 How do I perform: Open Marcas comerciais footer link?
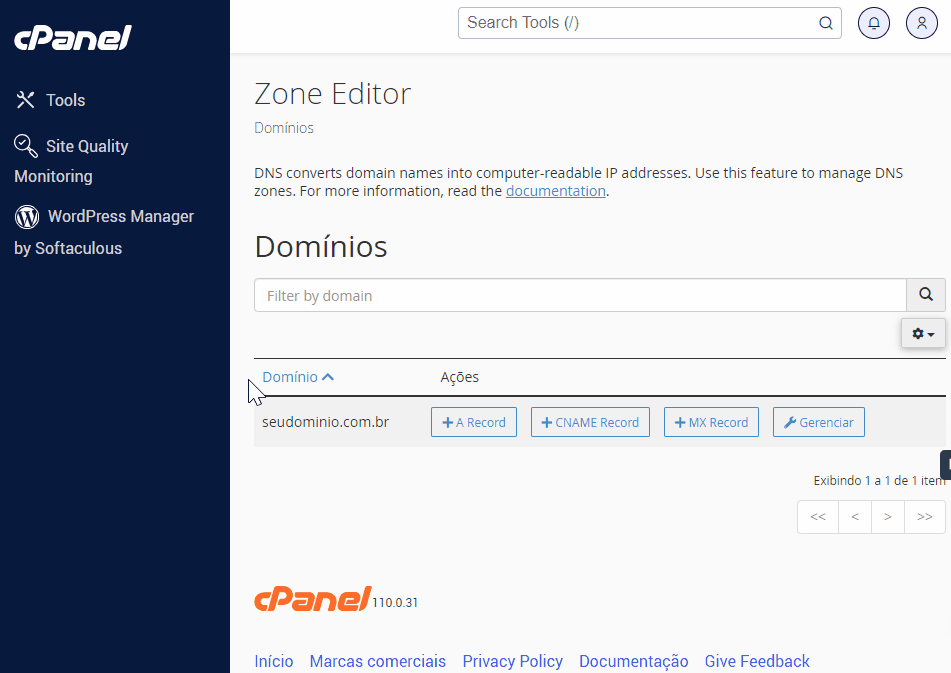pyautogui.click(x=377, y=661)
